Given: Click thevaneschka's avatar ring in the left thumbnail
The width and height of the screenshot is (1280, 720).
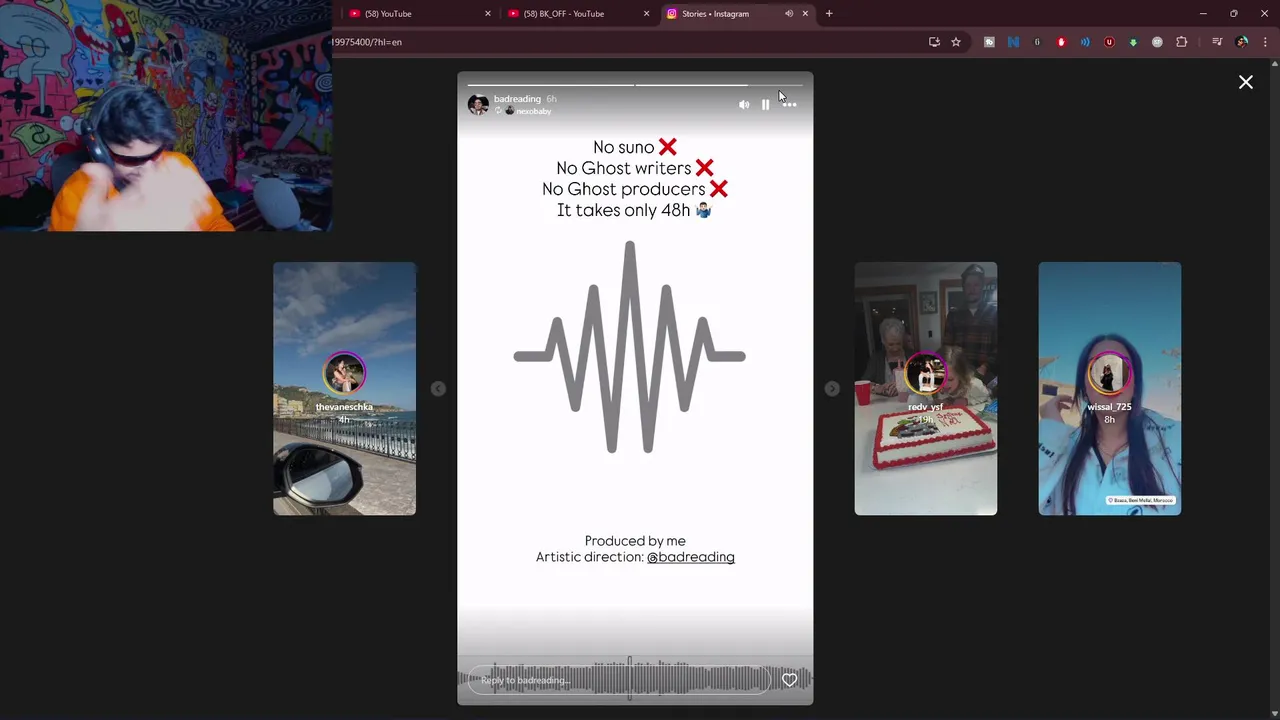Looking at the screenshot, I should point(344,374).
